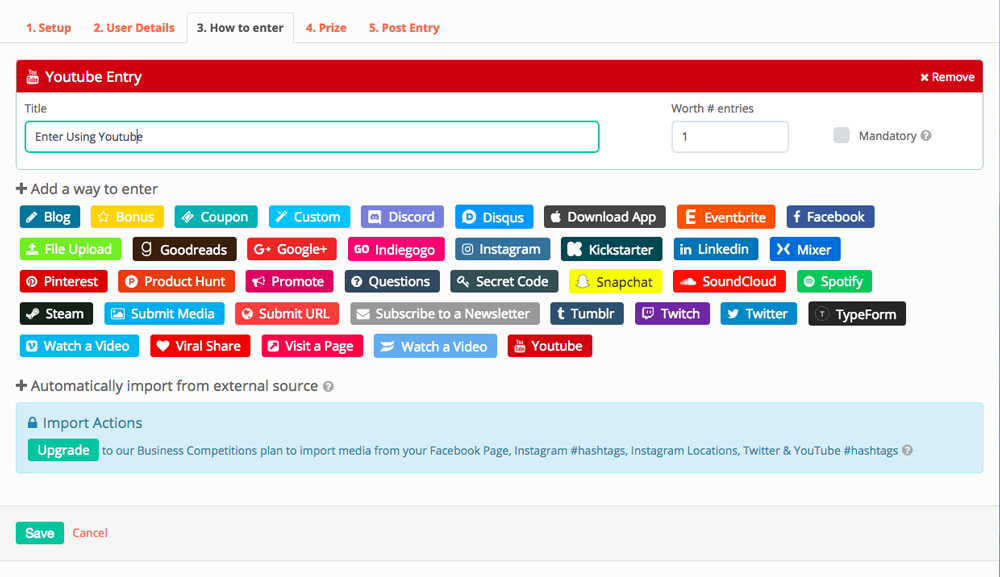Expand the Add a way to enter section

pos(87,189)
